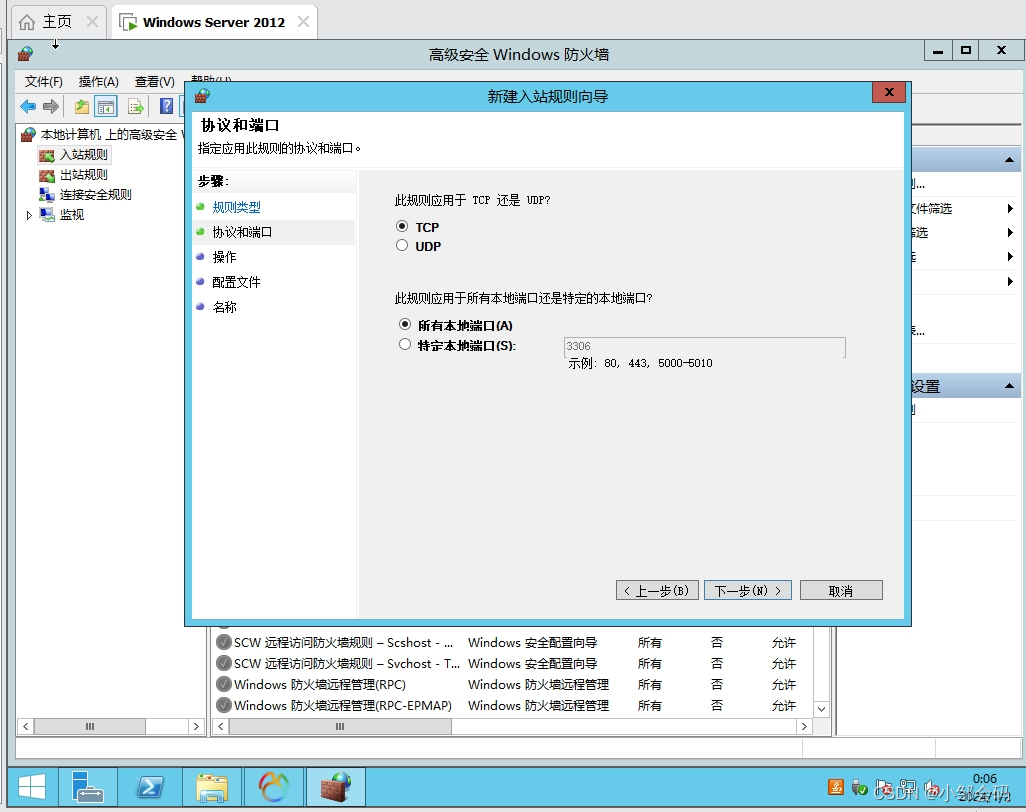This screenshot has height=812, width=1026.
Task: Open the Windows Start button
Action: point(31,786)
